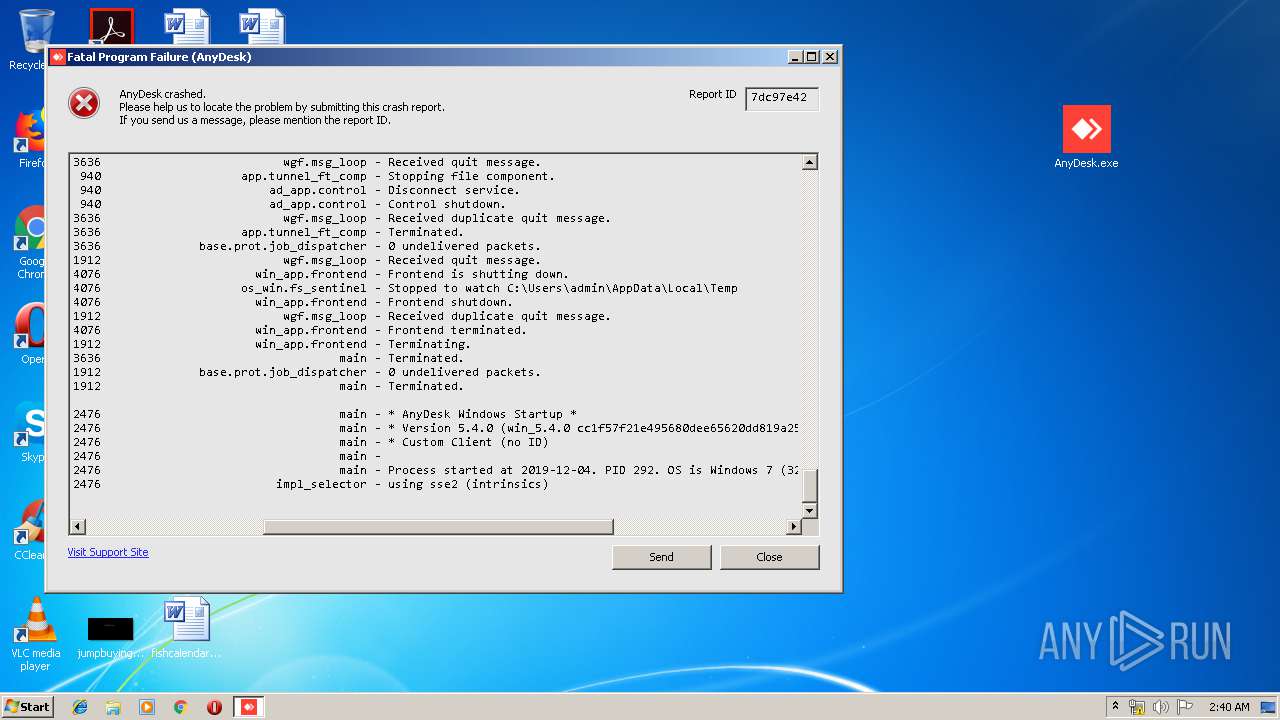The image size is (1280, 720).
Task: Select log line 'Frontend is shutting down.'
Action: [478, 274]
